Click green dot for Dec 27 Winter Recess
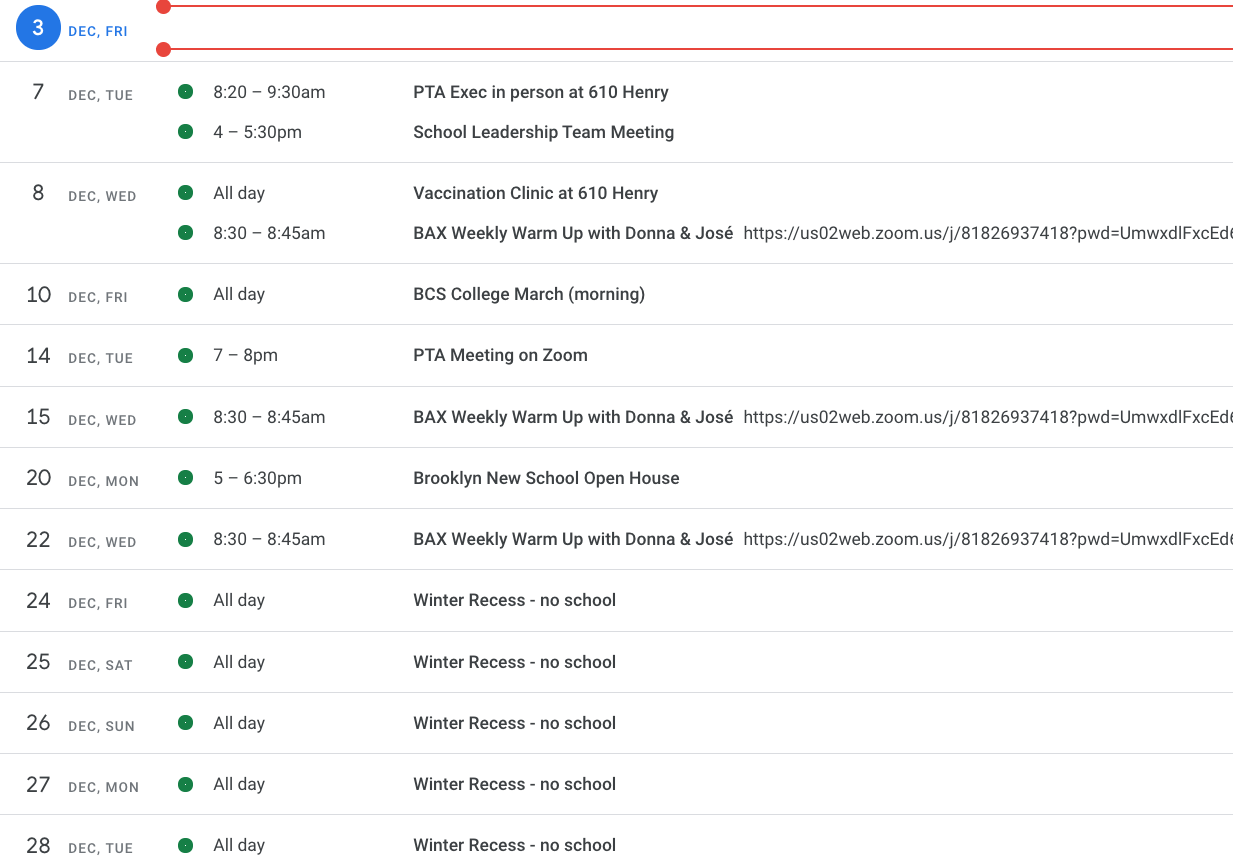Image resolution: width=1233 pixels, height=858 pixels. coord(185,784)
